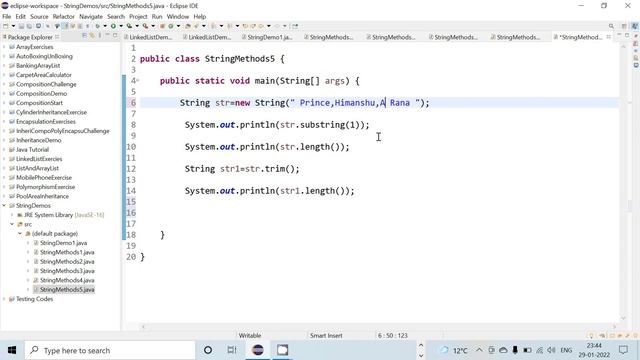The height and width of the screenshot is (360, 640).
Task: Maximize the Package Explorer view
Action: tap(115, 35)
